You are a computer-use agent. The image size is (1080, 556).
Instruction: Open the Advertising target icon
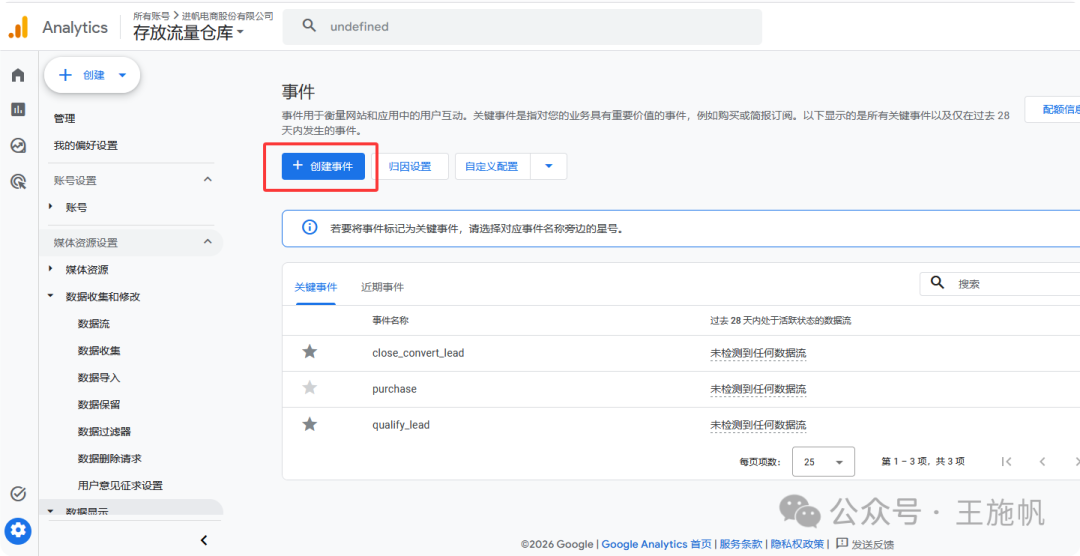click(18, 182)
